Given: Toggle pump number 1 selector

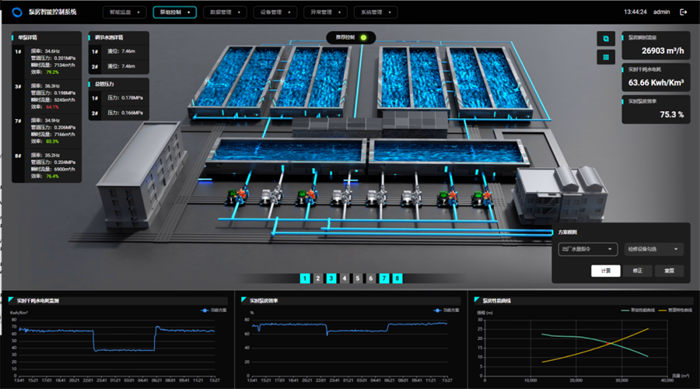Looking at the screenshot, I should (x=305, y=278).
